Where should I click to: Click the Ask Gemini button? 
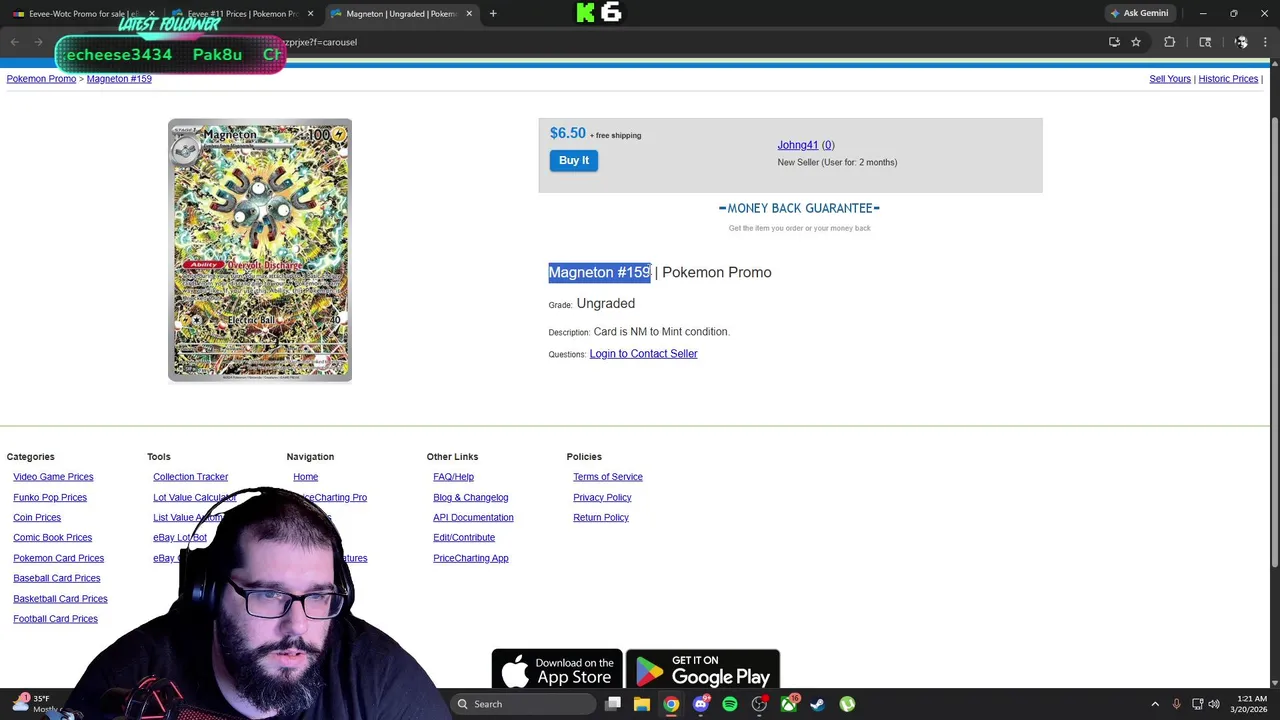tap(1139, 13)
